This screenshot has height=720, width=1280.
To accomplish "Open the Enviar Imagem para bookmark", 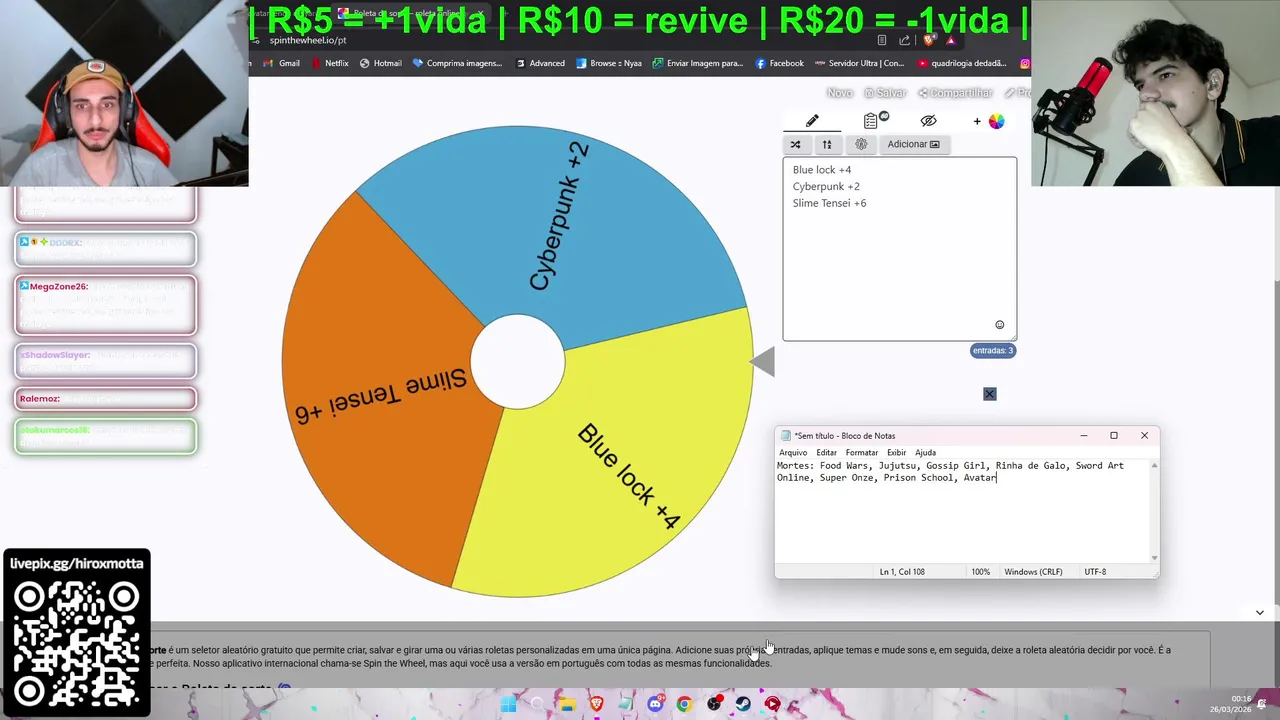I will [x=698, y=63].
